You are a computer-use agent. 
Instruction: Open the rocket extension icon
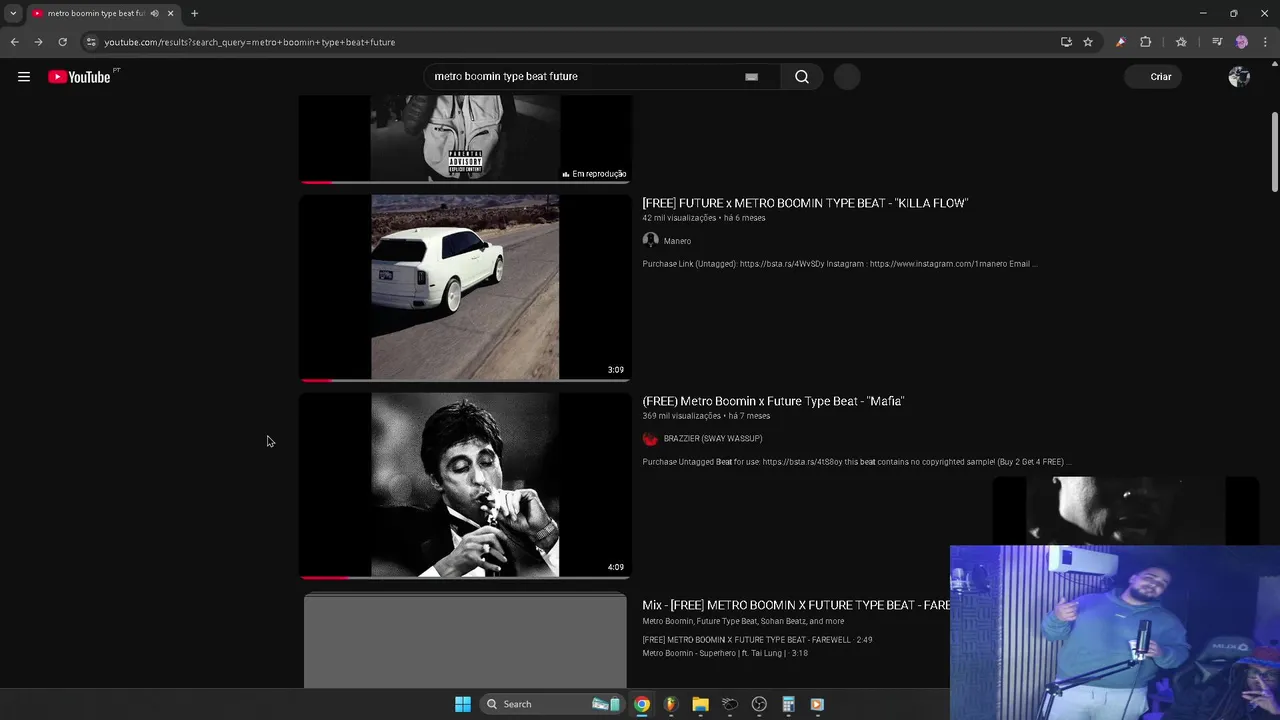[1120, 42]
